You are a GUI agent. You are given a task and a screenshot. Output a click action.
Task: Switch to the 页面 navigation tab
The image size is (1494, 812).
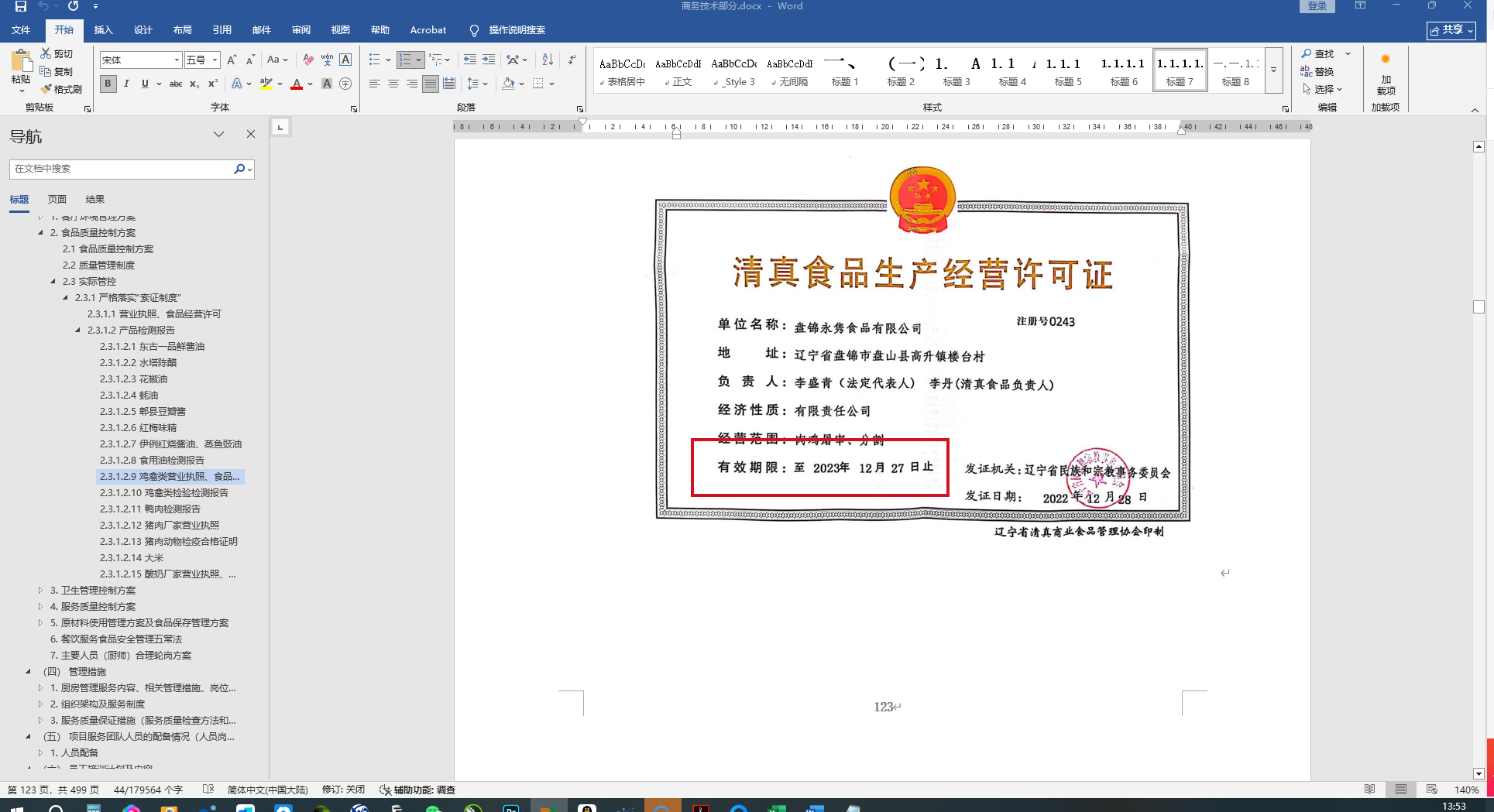[57, 199]
